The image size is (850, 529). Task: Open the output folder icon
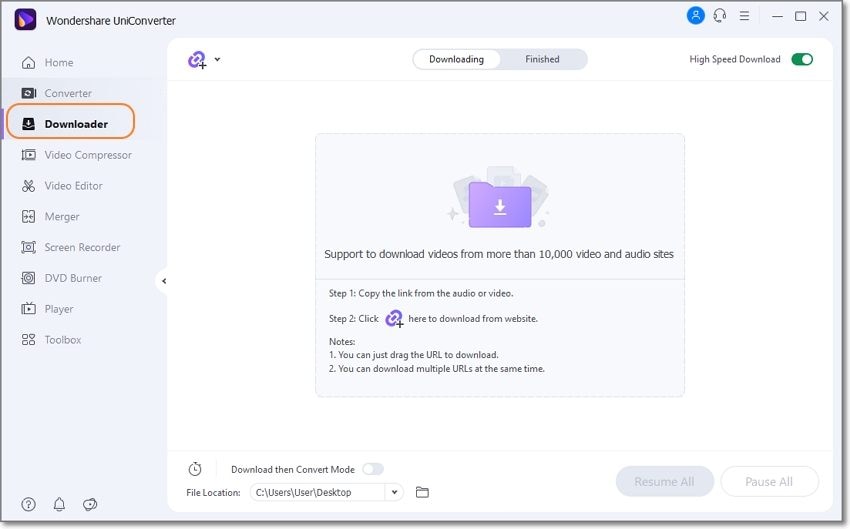422,492
